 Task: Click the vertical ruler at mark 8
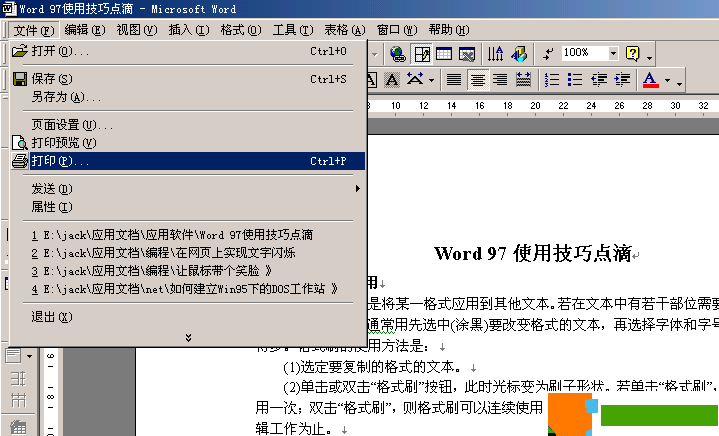[51, 397]
